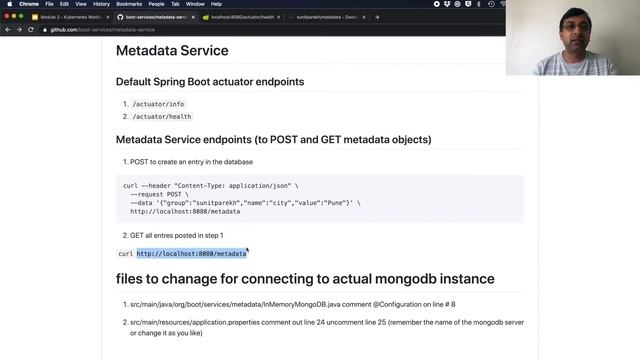Click 'GET all entres posted' text
Screen dimensions: 640x360
177,236
